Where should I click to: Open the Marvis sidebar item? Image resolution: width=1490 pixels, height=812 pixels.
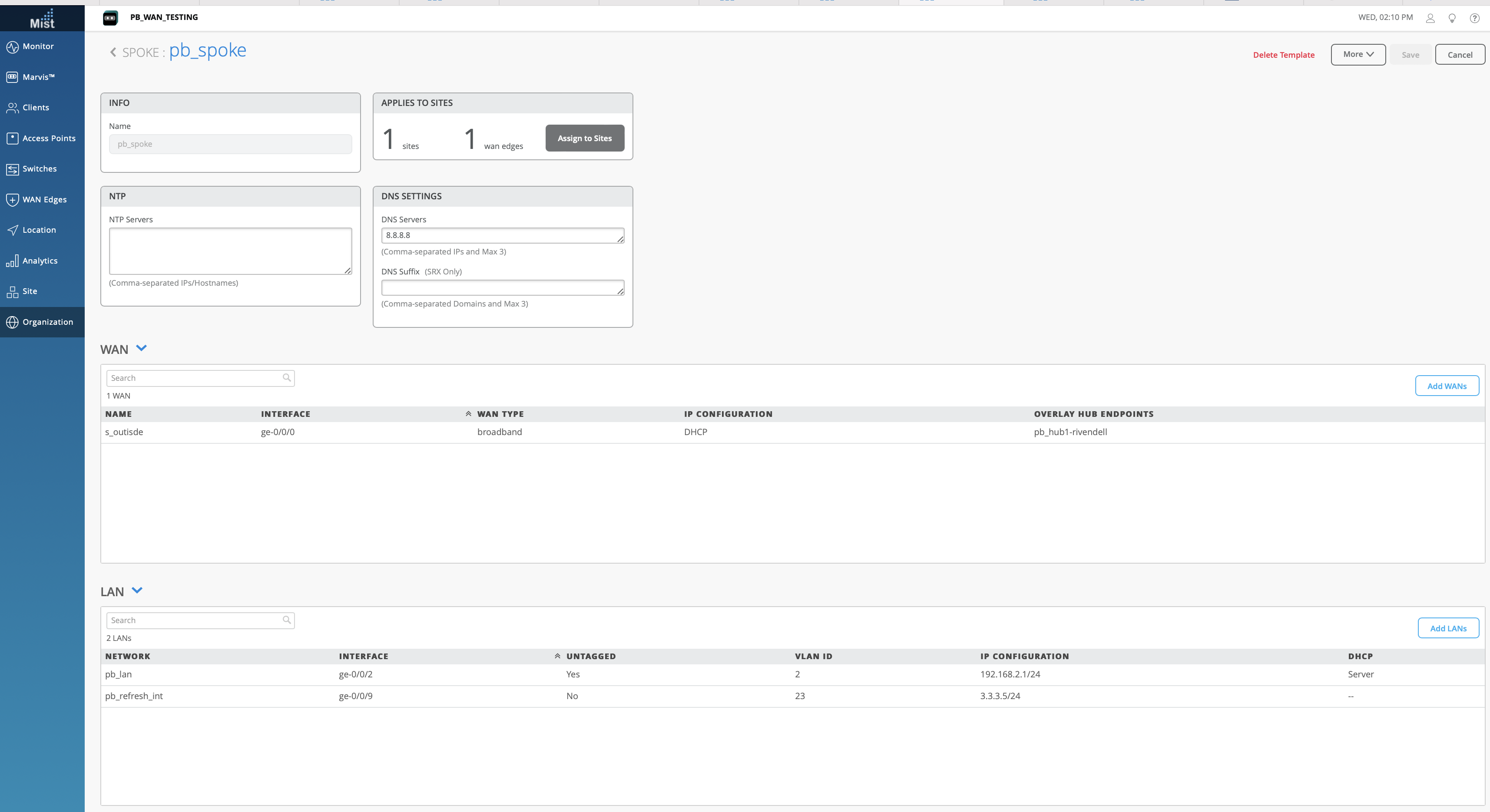click(x=38, y=77)
